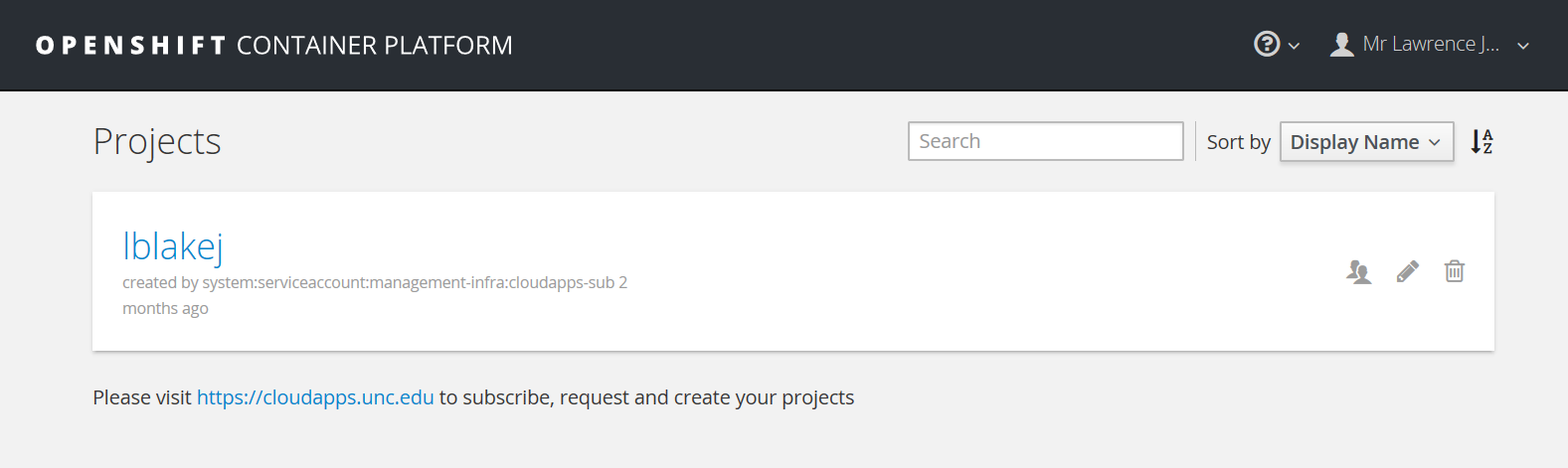Click the "months ago" timestamp text
This screenshot has width=1568, height=468.
tap(165, 309)
